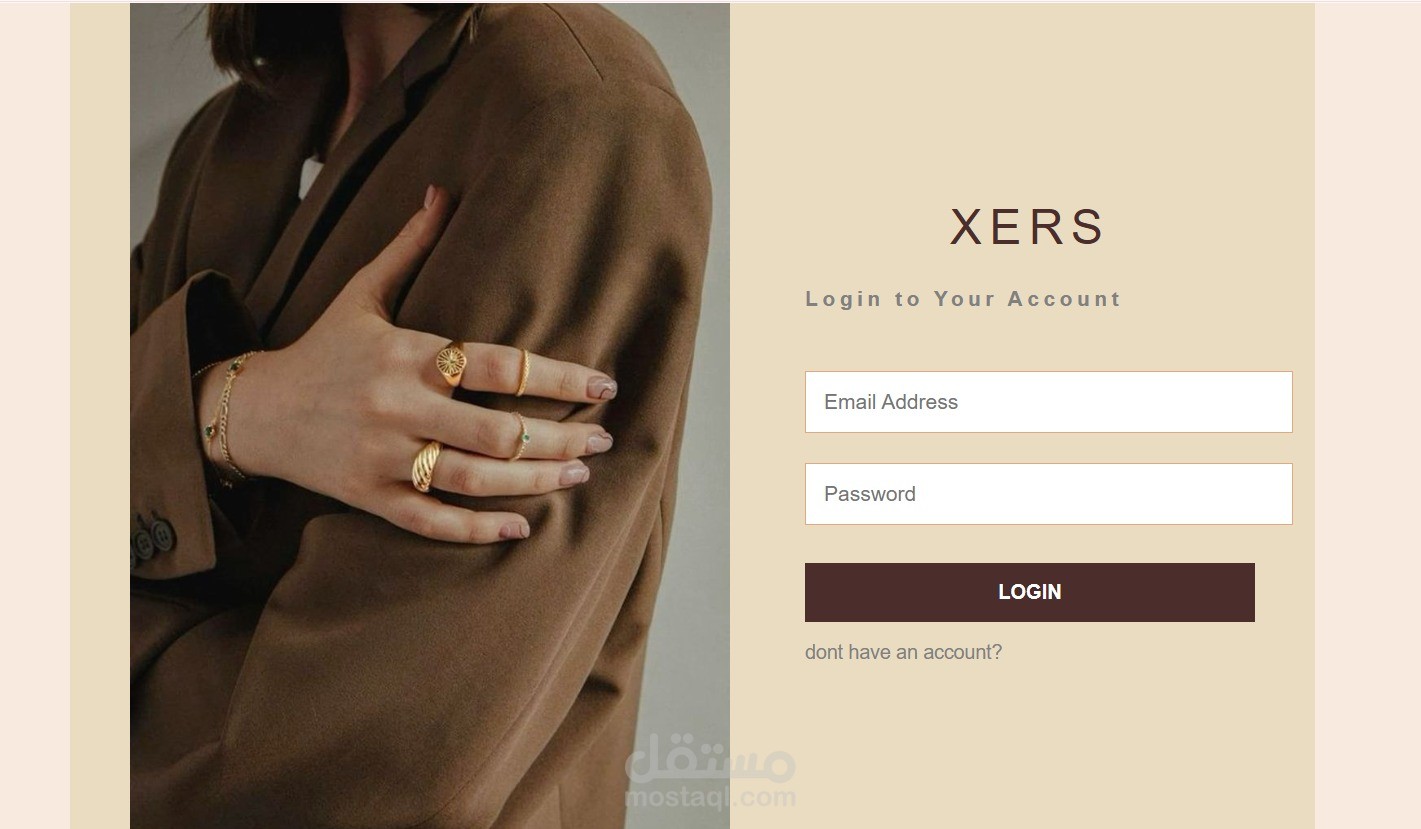The width and height of the screenshot is (1421, 829).
Task: Select the "Login to Your Account" heading
Action: click(963, 299)
